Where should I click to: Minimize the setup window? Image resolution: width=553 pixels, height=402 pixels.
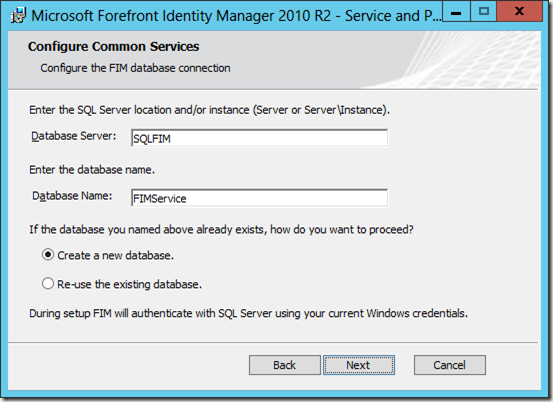point(456,12)
